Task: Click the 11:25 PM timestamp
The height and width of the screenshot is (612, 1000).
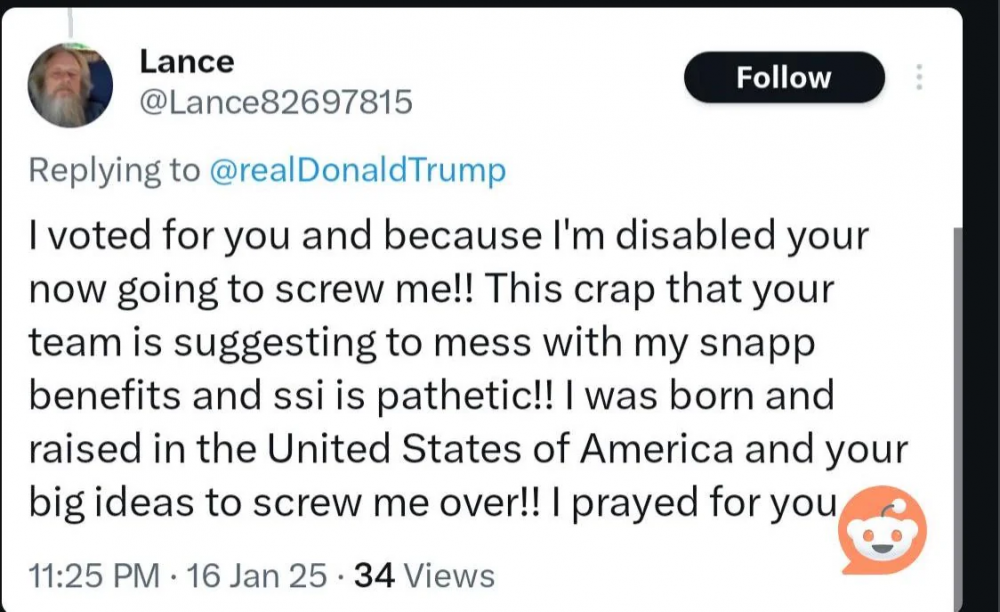Action: [95, 575]
